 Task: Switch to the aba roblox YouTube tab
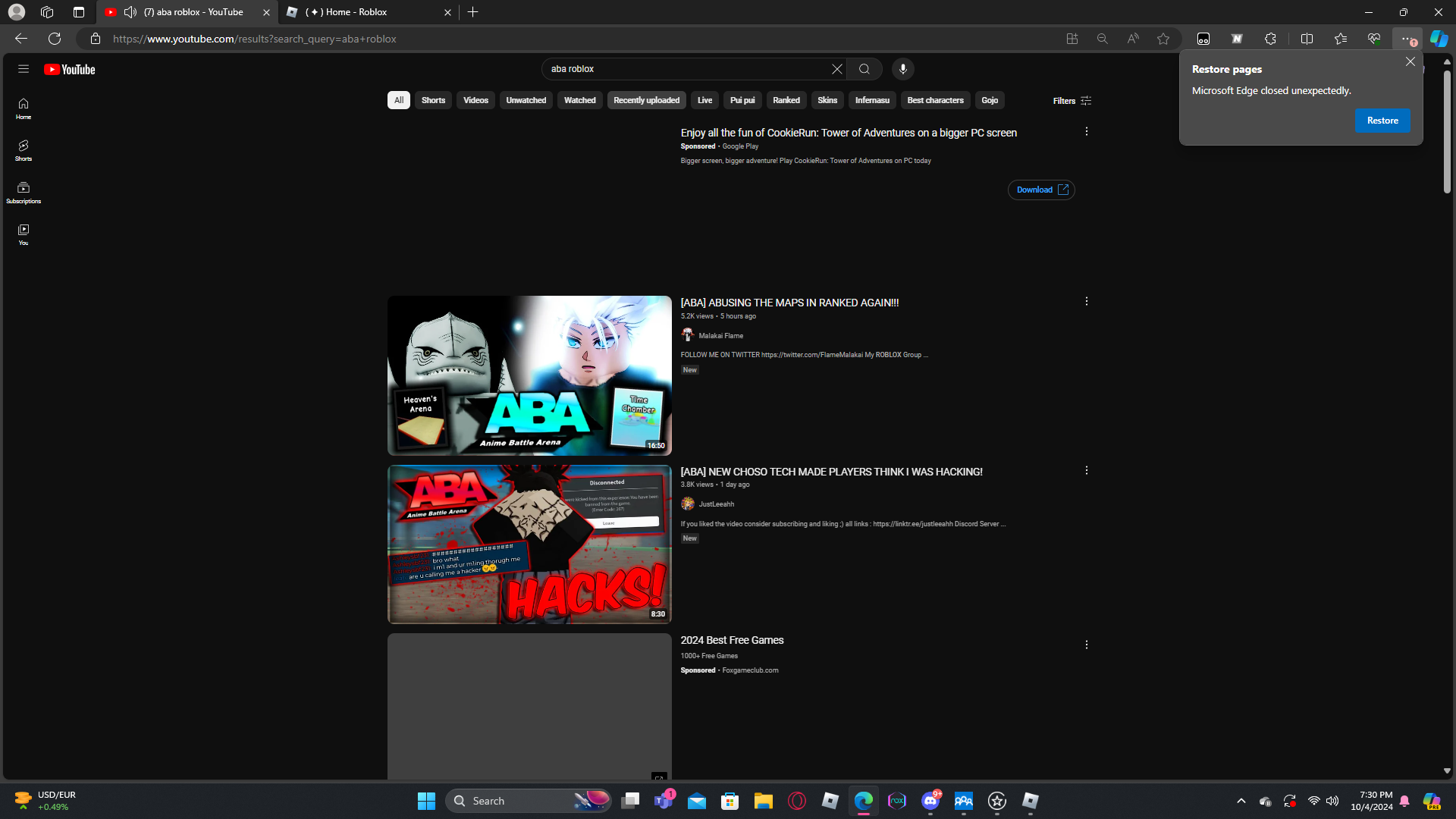pos(188,12)
